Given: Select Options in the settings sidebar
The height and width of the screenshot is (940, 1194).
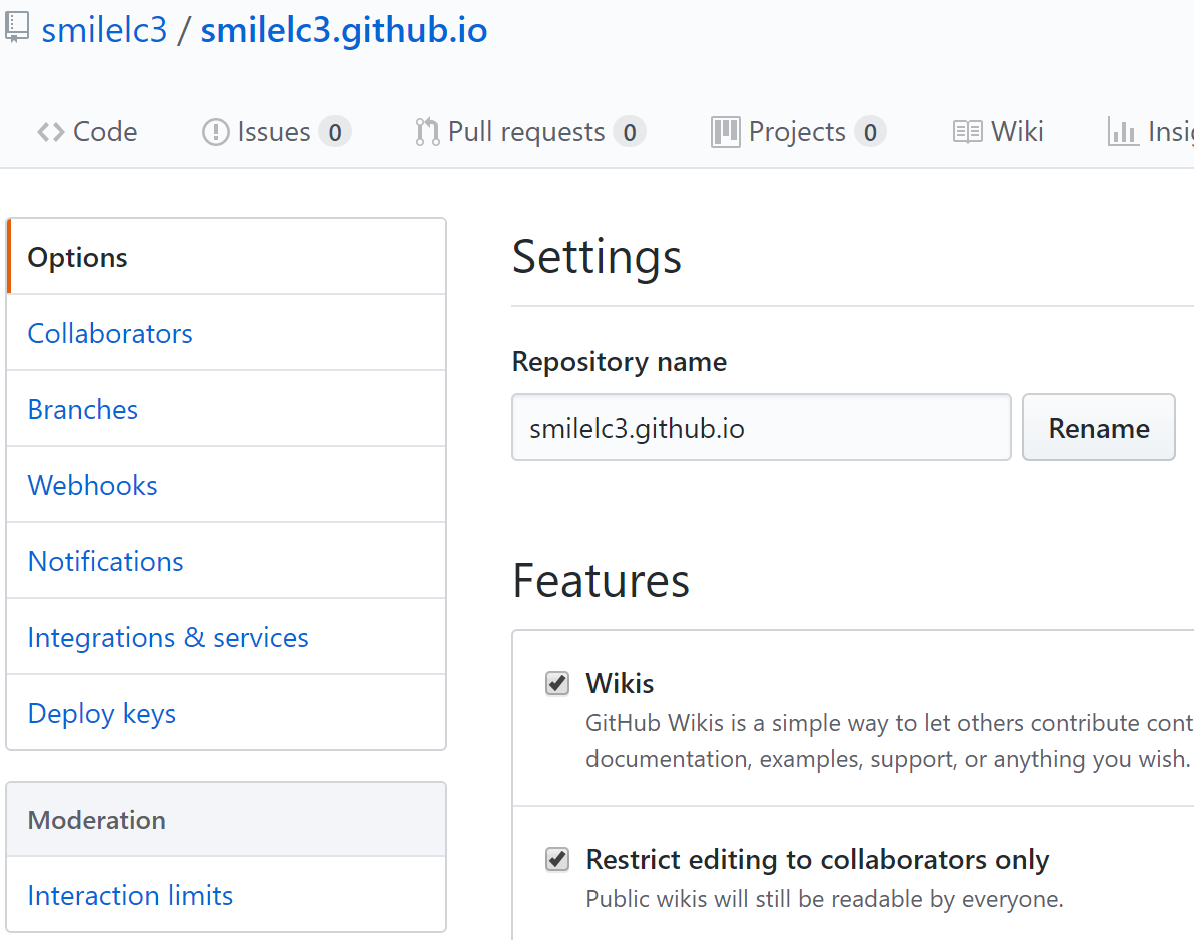Looking at the screenshot, I should [x=226, y=257].
